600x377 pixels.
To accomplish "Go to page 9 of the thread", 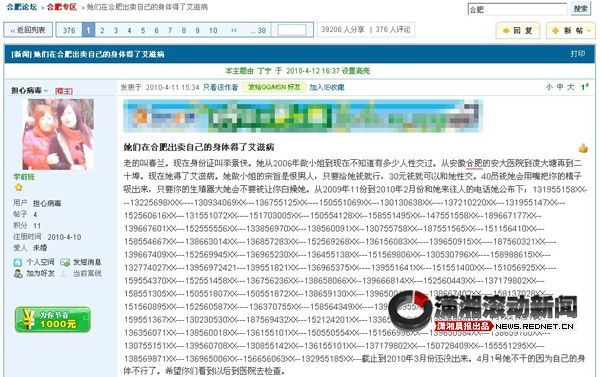I will tap(197, 30).
